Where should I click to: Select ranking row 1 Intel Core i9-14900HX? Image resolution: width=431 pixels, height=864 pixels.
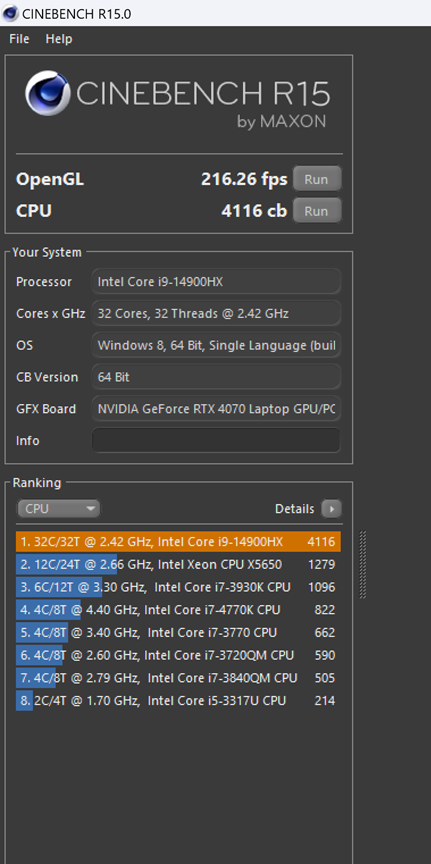pos(179,542)
